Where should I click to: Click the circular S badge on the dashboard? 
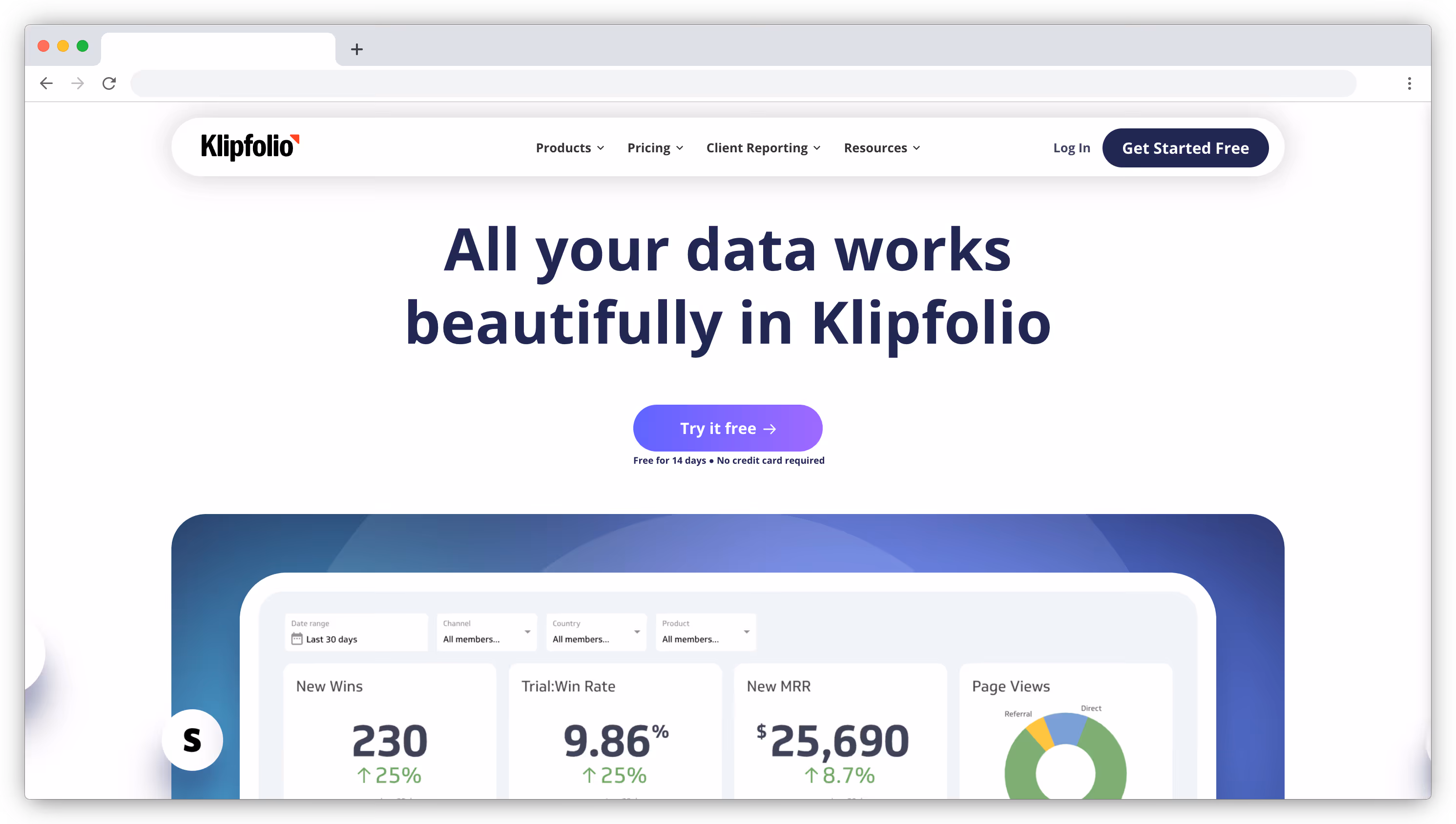[x=192, y=739]
